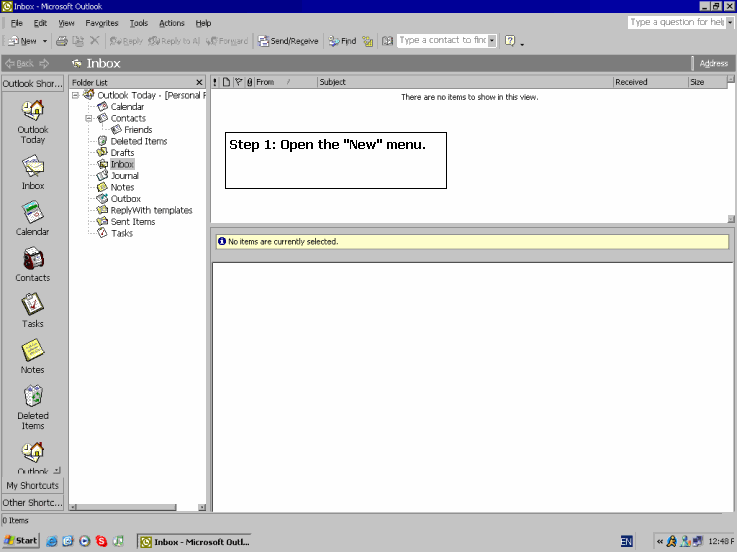The height and width of the screenshot is (552, 737).
Task: Select the Journal folder
Action: coord(125,176)
